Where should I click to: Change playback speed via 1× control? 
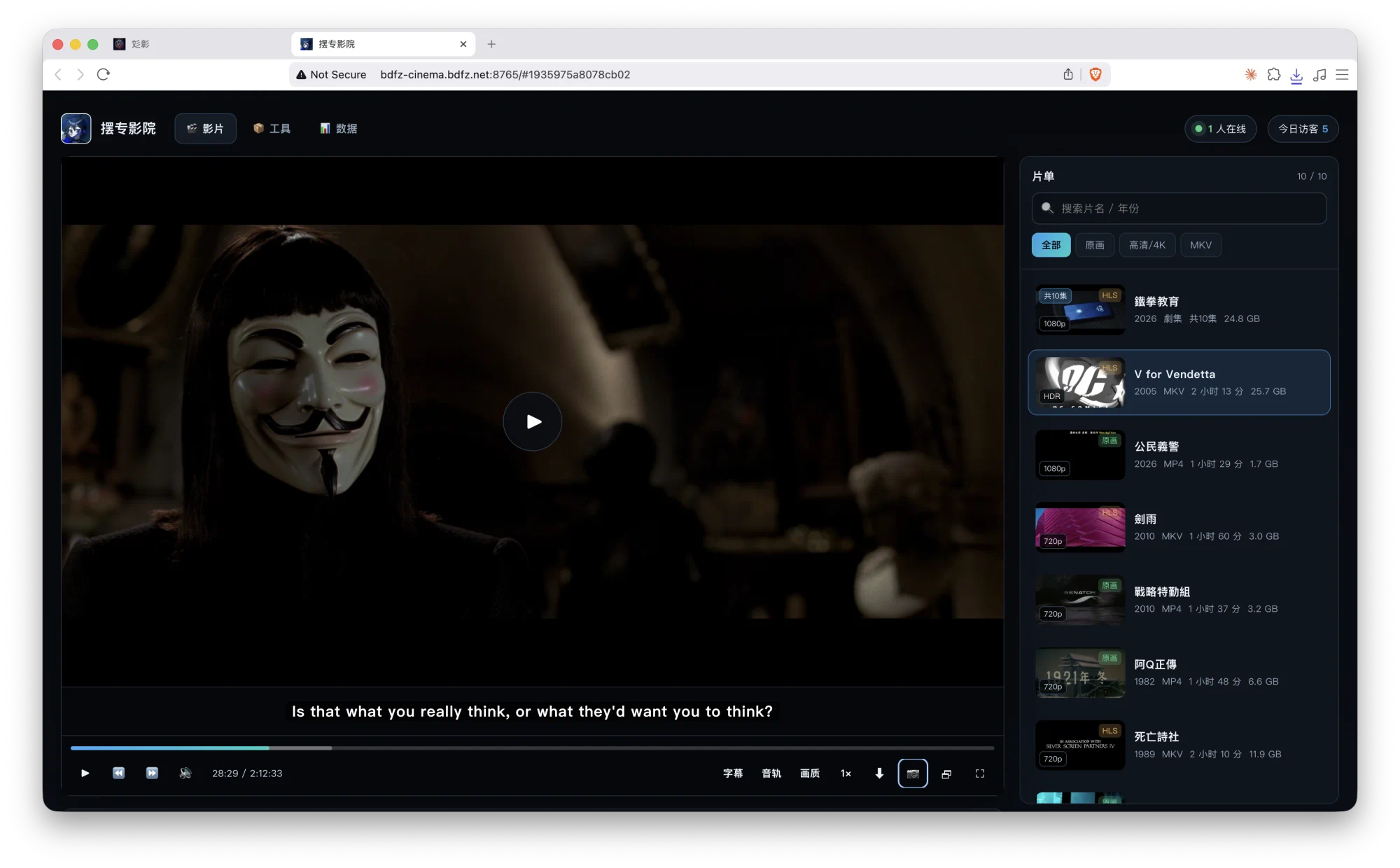[x=846, y=773]
